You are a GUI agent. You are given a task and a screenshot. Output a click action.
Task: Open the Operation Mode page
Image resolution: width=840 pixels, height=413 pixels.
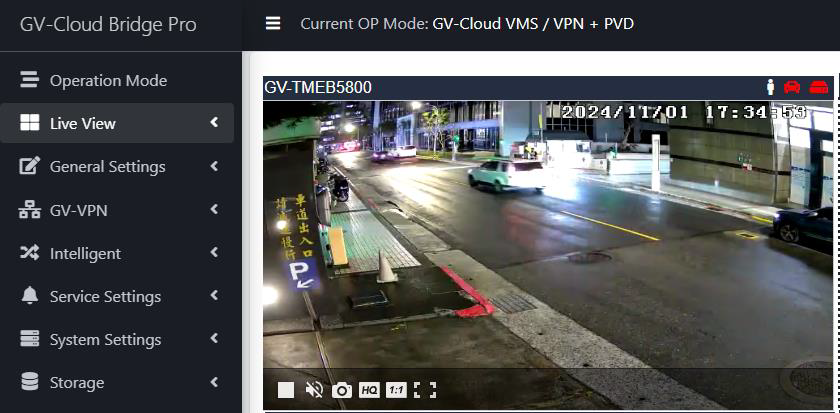108,80
